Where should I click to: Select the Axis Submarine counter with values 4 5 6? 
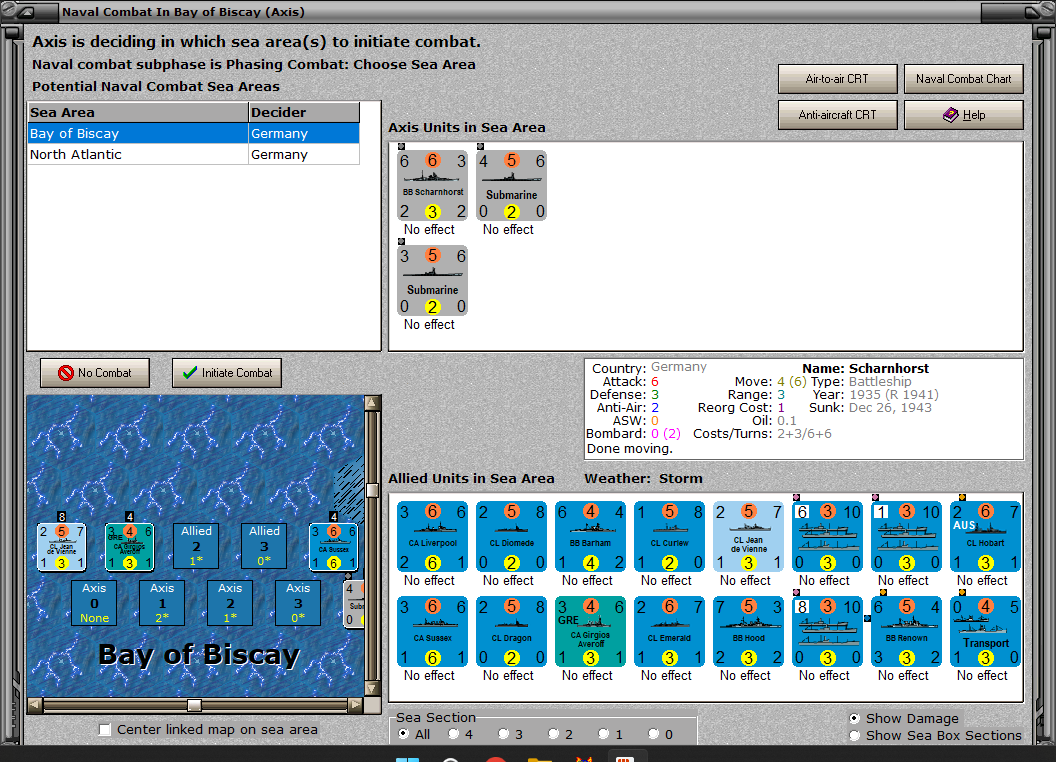click(511, 186)
